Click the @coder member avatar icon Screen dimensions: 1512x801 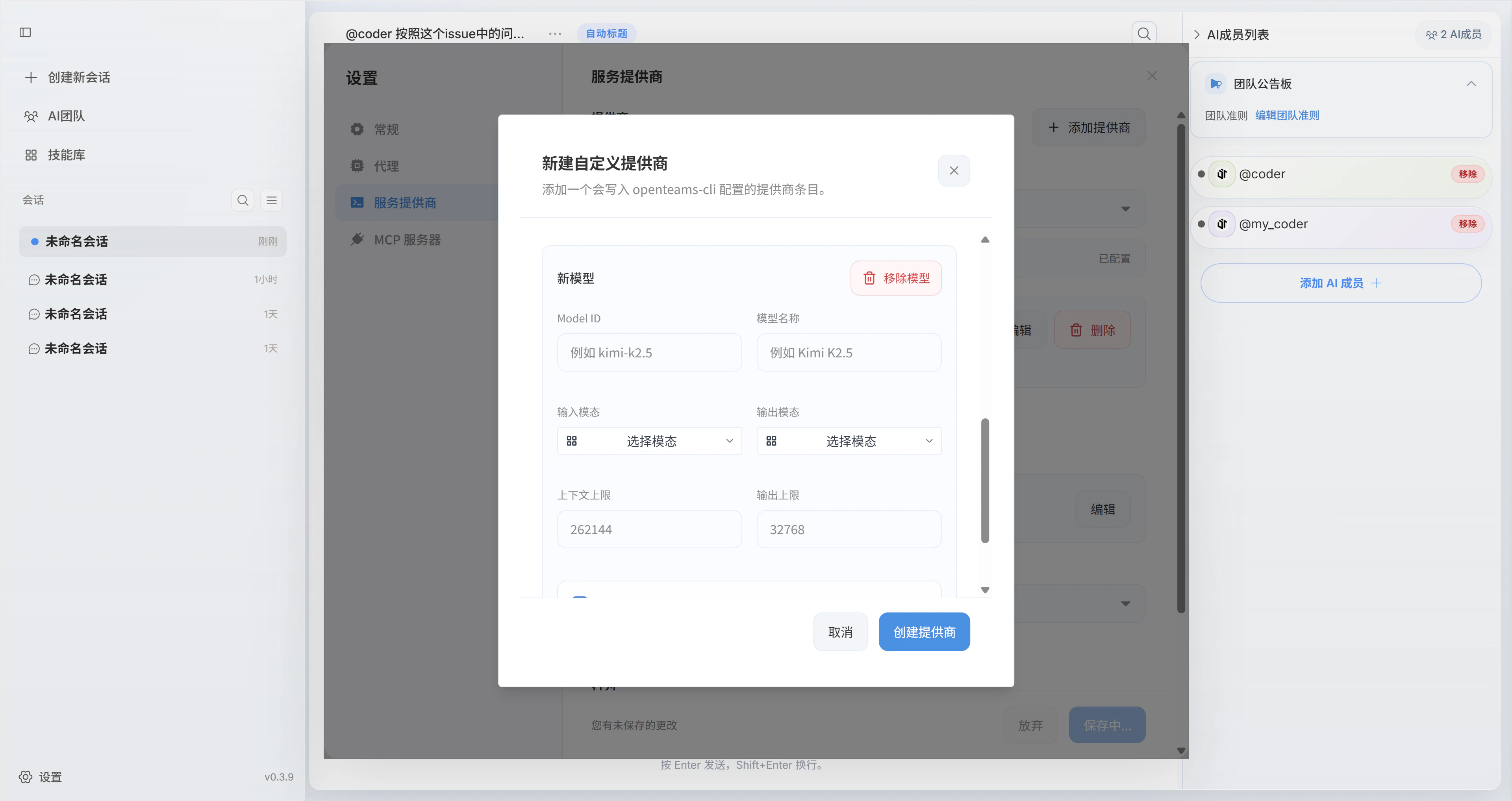(1222, 174)
